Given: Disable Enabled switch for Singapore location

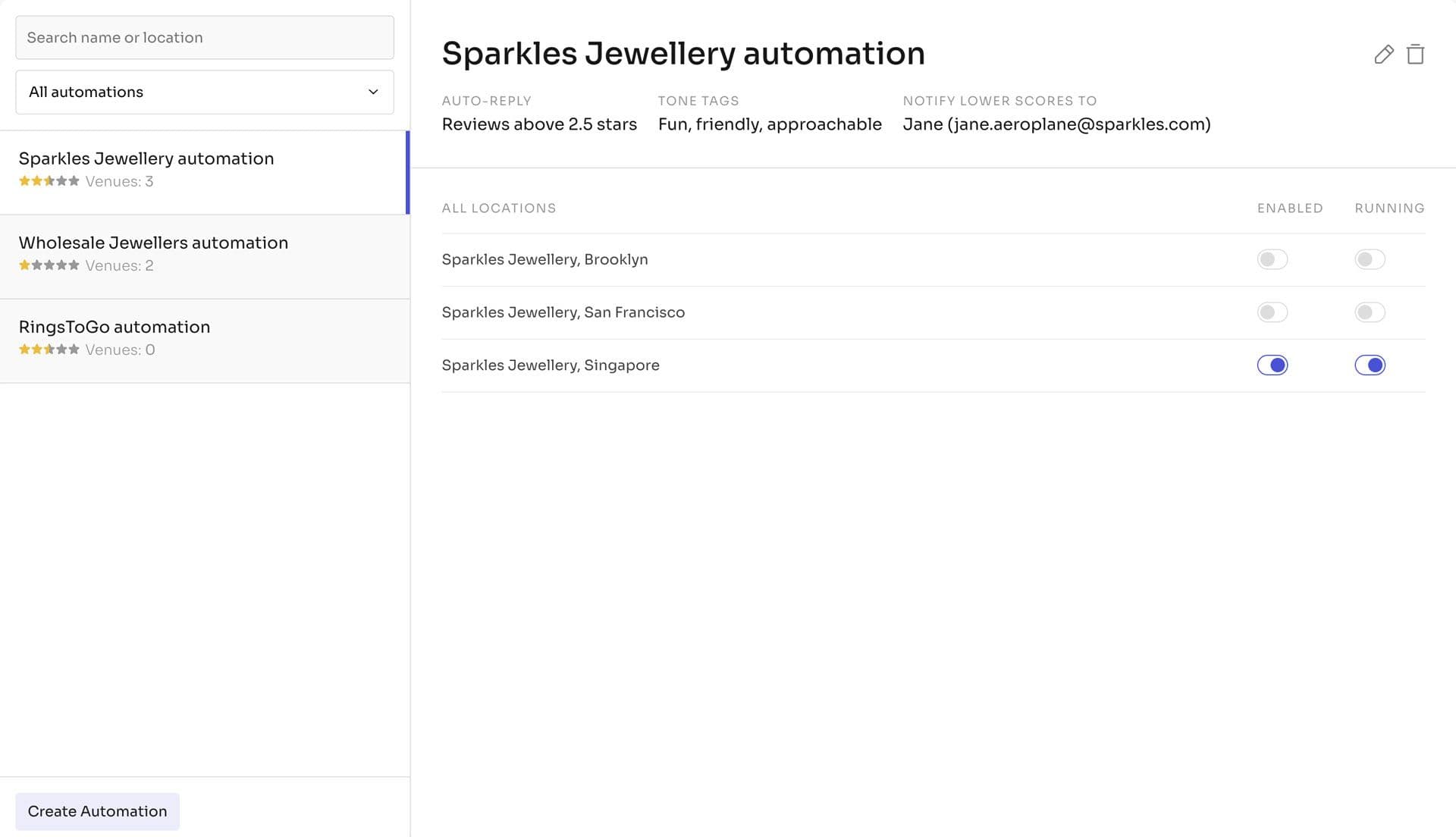Looking at the screenshot, I should [1272, 365].
